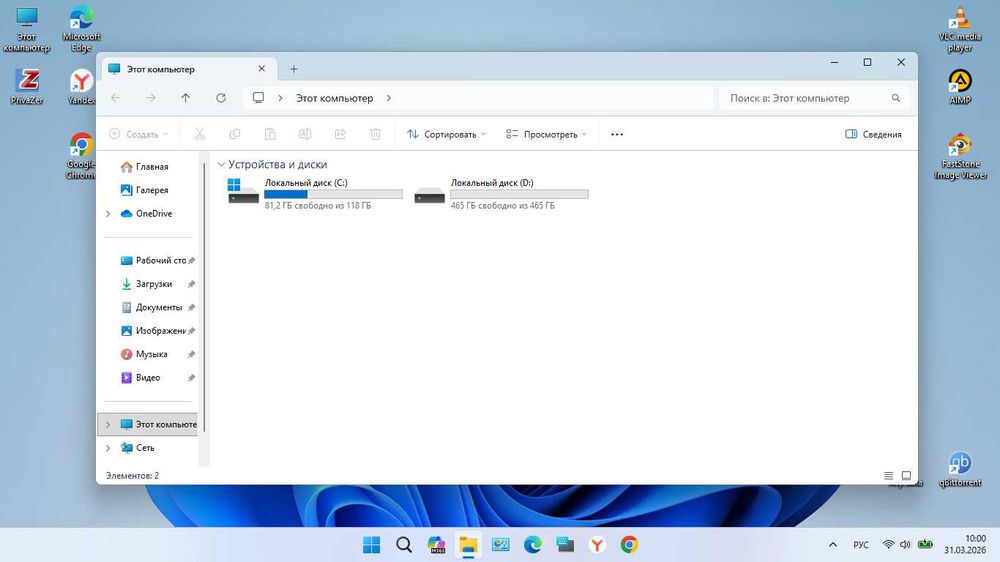Click the Cut scissors icon in toolbar
Viewport: 1000px width, 562px height.
pos(200,134)
